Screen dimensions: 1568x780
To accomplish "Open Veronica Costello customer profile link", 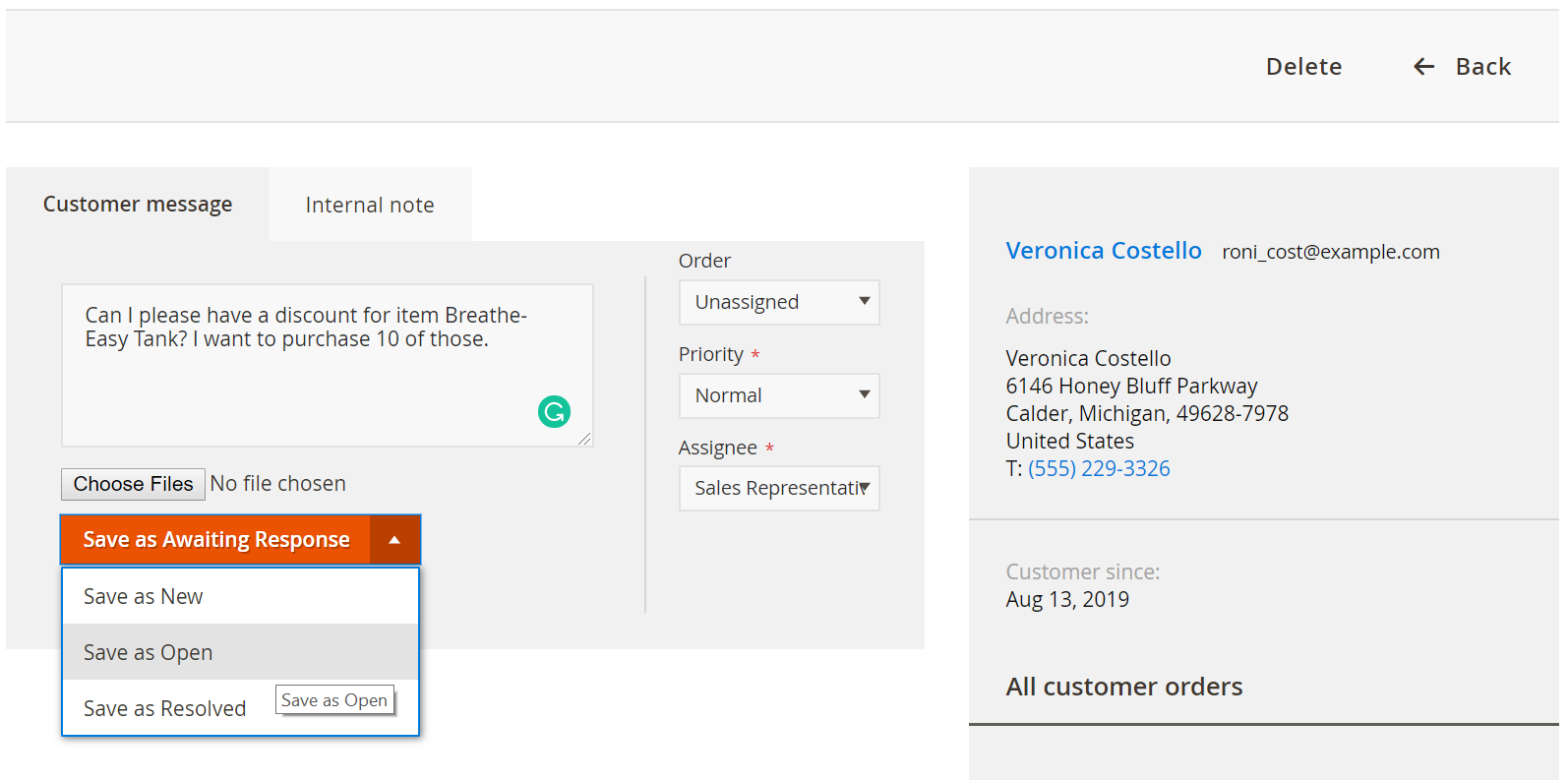I will pos(1104,251).
